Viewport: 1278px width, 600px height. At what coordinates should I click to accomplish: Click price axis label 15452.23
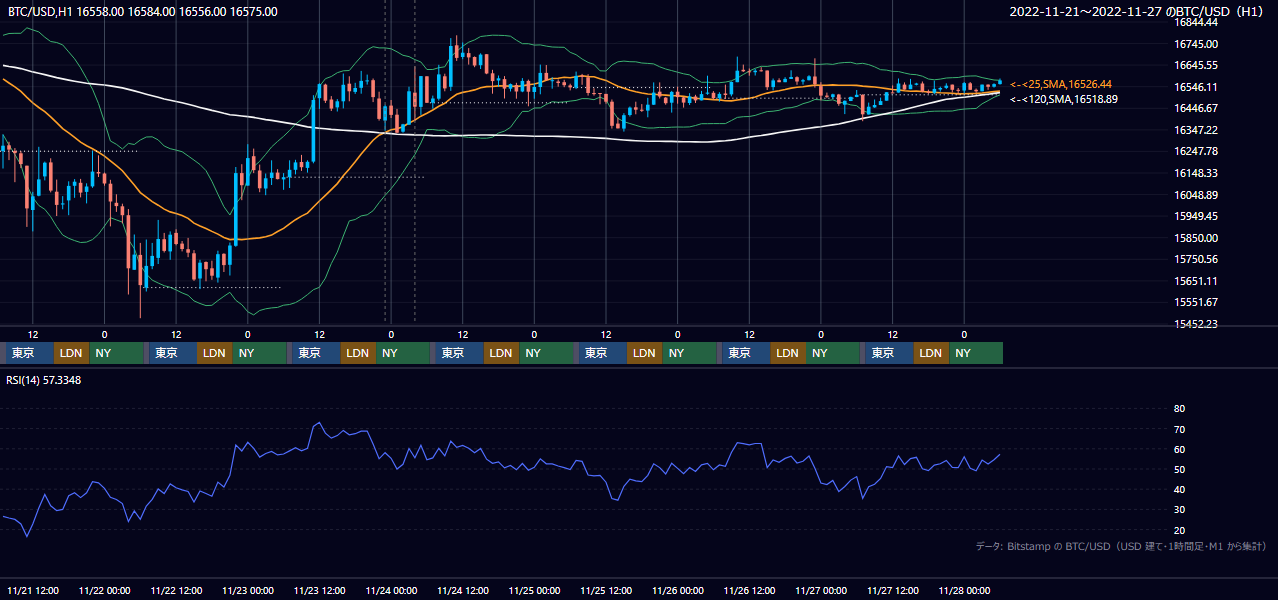click(x=1196, y=324)
